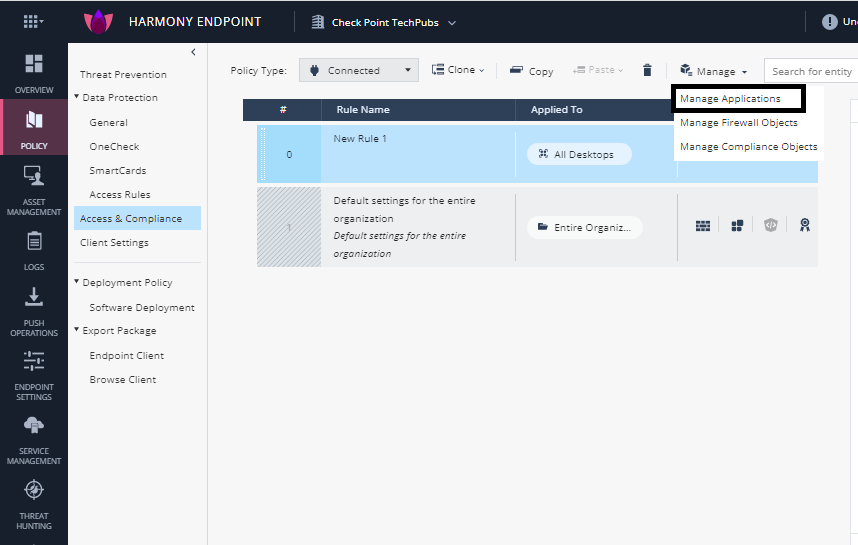Click the Search for entity field
Image resolution: width=858 pixels, height=545 pixels.
811,71
